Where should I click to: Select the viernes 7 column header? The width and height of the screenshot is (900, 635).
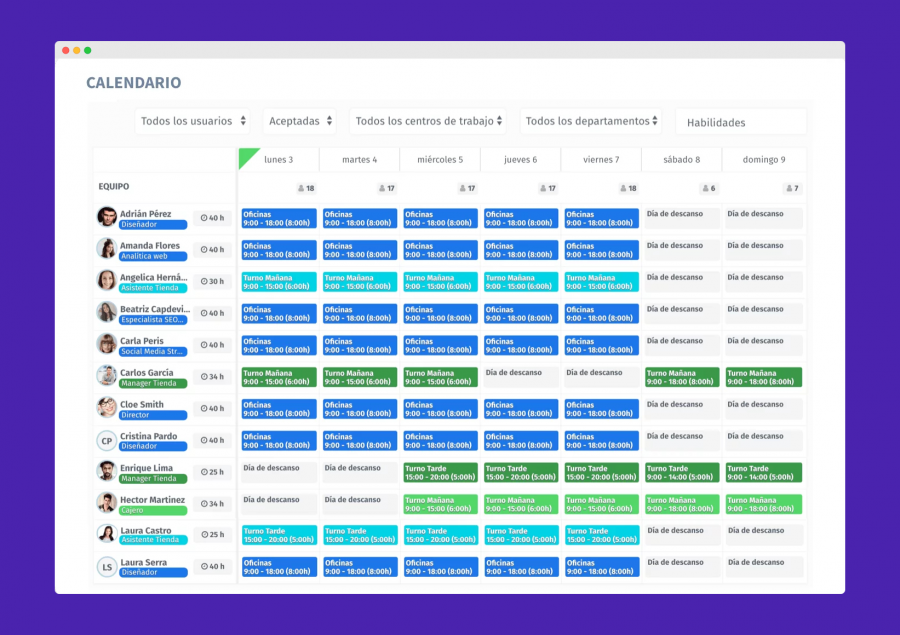(601, 160)
